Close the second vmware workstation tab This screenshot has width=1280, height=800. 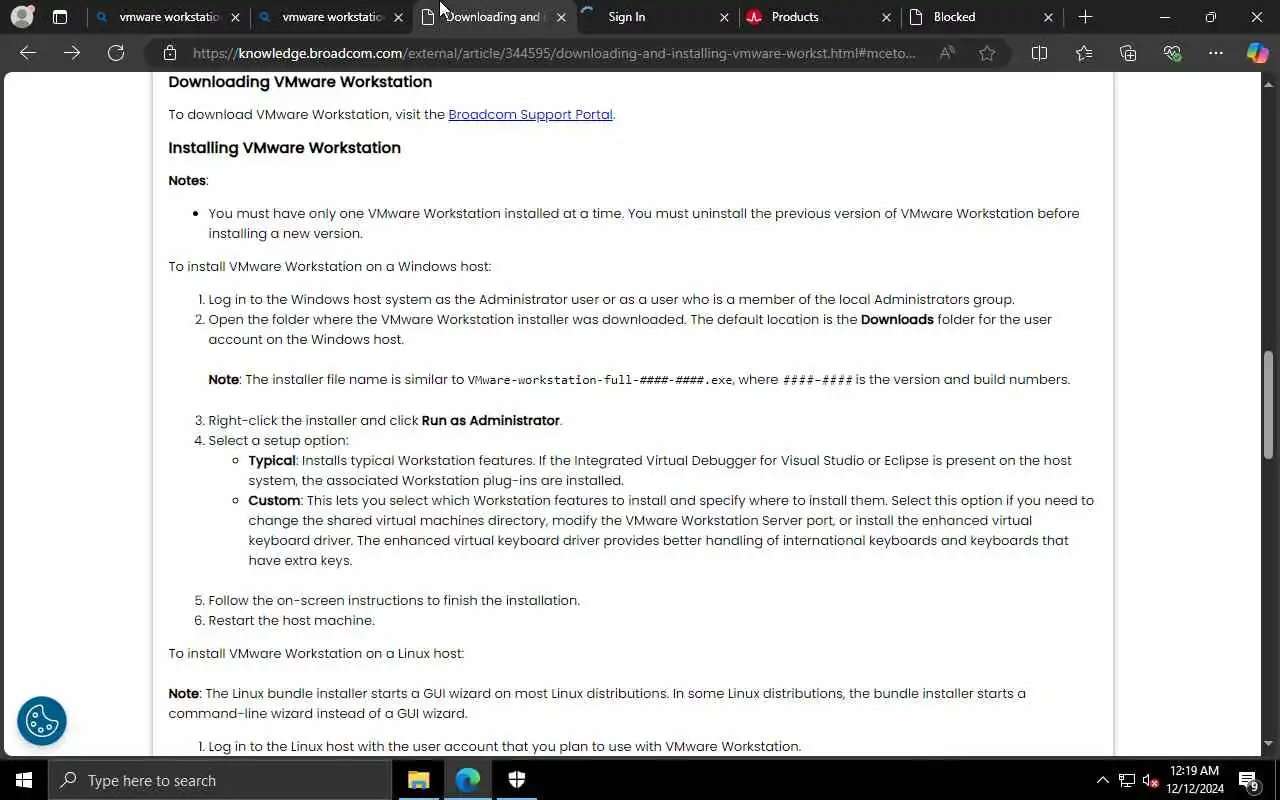398,17
